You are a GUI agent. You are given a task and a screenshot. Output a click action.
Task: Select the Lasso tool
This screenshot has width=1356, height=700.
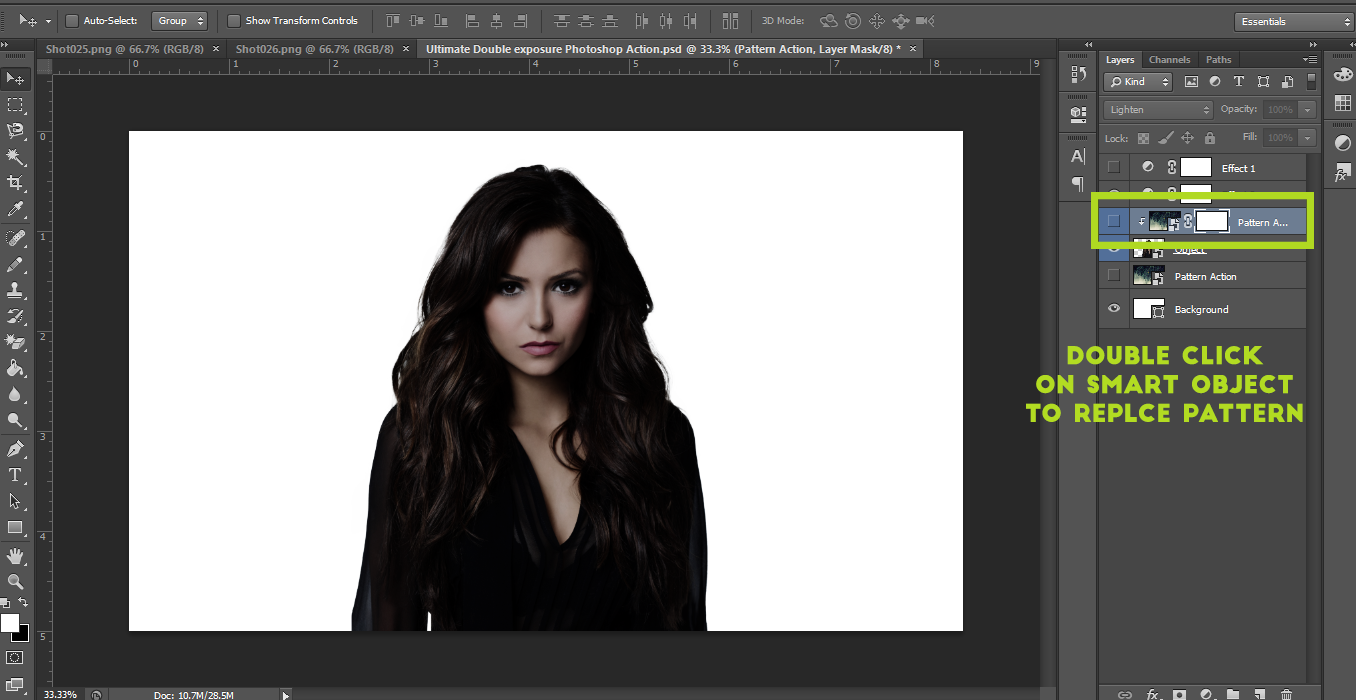(x=16, y=130)
